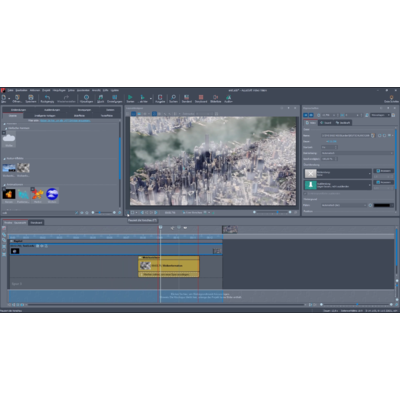The image size is (400, 400).
Task: Switch to the Timeline track view tab
Action: [15, 222]
